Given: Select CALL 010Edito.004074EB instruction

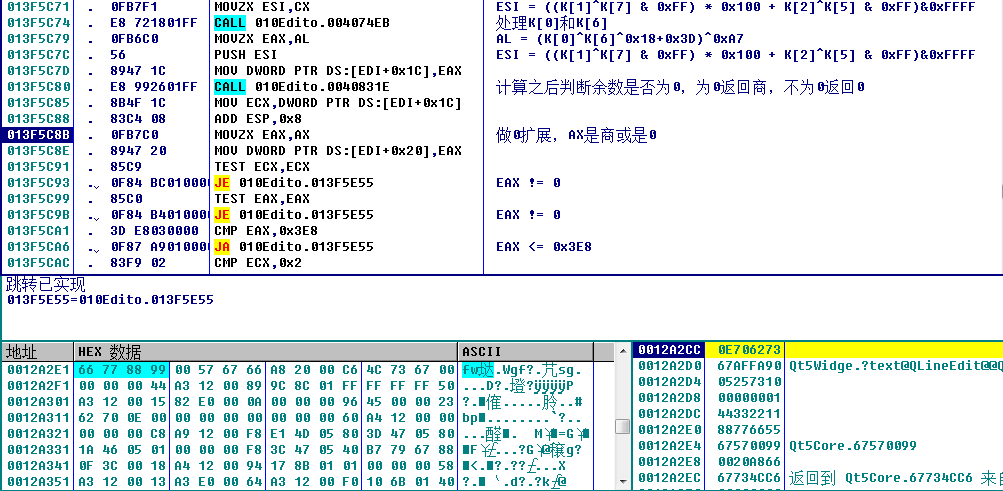Looking at the screenshot, I should (x=302, y=23).
